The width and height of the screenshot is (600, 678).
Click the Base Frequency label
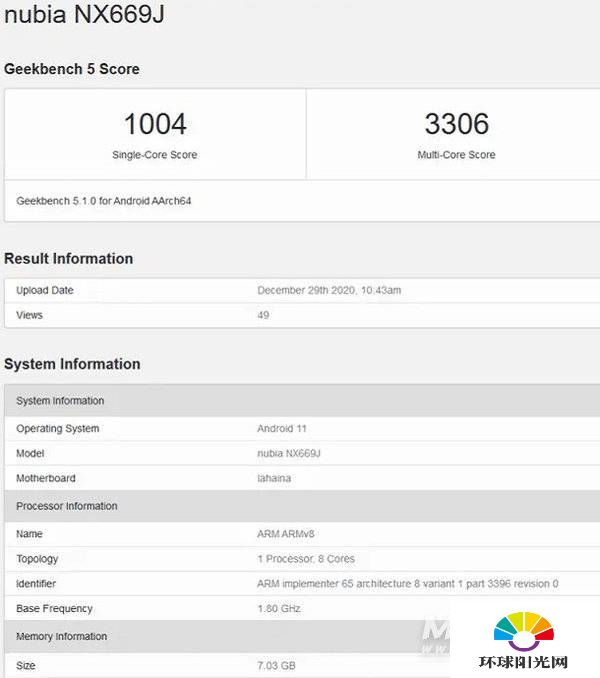tap(54, 609)
